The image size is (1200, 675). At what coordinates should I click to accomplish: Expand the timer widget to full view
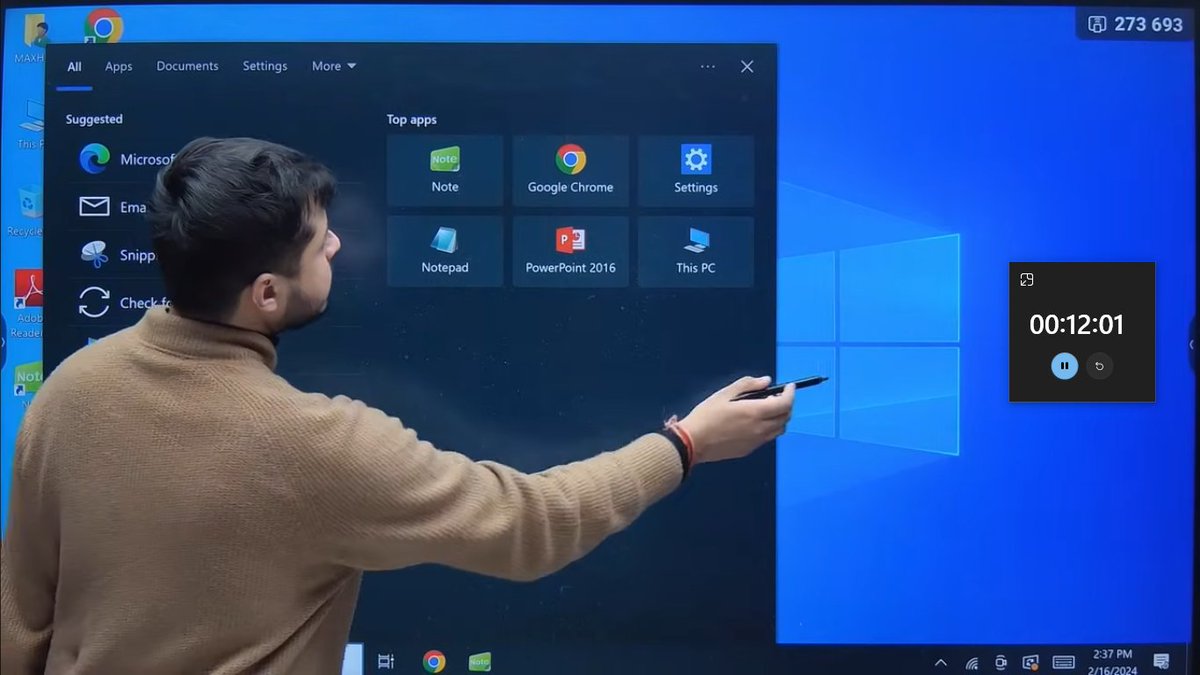pyautogui.click(x=1026, y=280)
